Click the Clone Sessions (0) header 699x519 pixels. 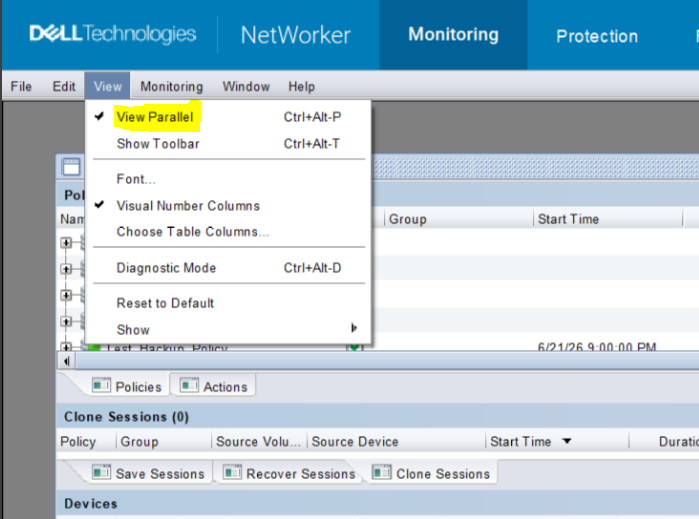pyautogui.click(x=126, y=417)
